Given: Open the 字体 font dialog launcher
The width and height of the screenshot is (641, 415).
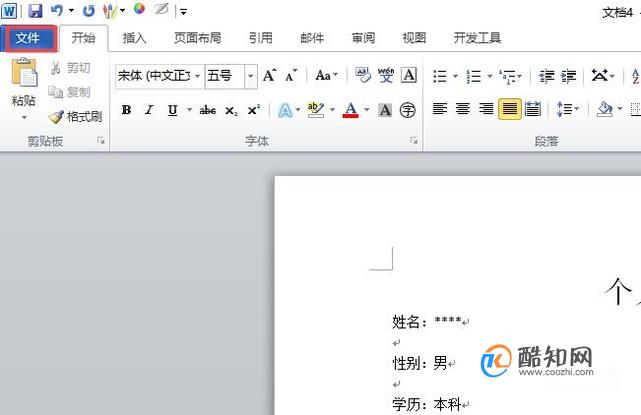Looking at the screenshot, I should pos(414,141).
